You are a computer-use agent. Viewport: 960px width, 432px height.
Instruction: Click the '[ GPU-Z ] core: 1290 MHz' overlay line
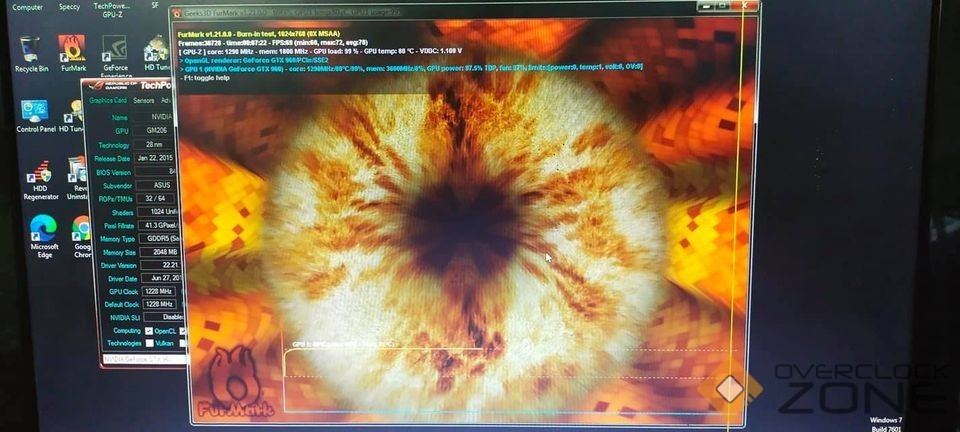[320, 51]
